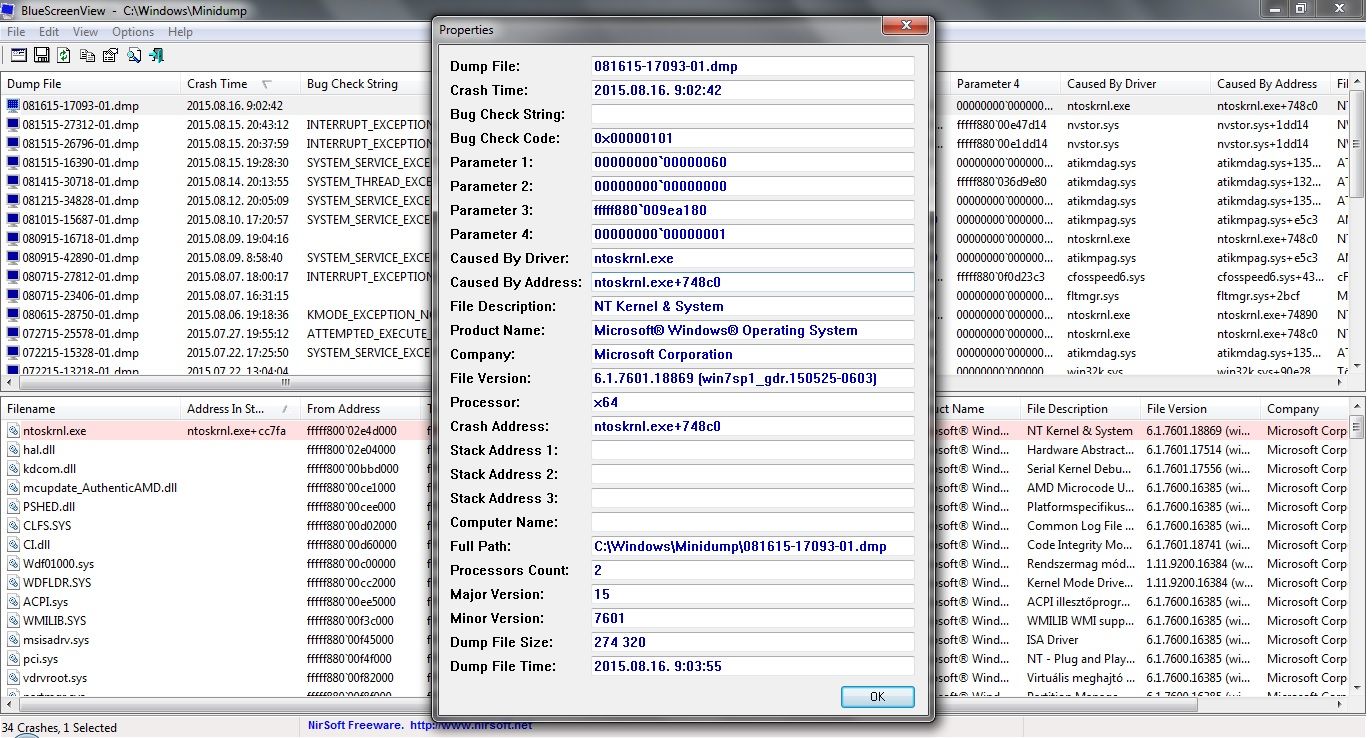Sort by Caused By Address column header

[1269, 84]
